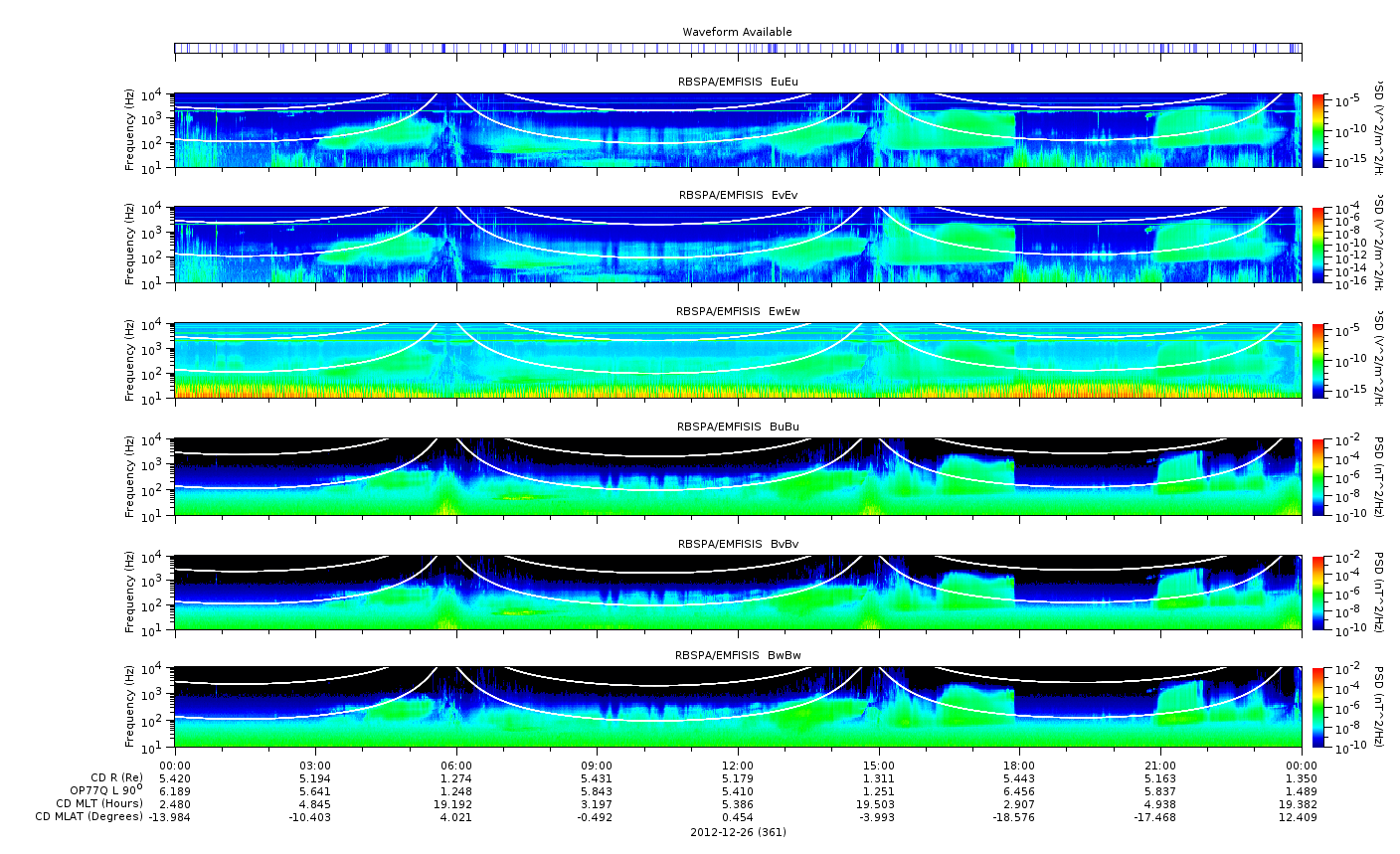Click the EwEw spectrogram color scale bar
Screen dimensions: 1400x854
(1318, 360)
